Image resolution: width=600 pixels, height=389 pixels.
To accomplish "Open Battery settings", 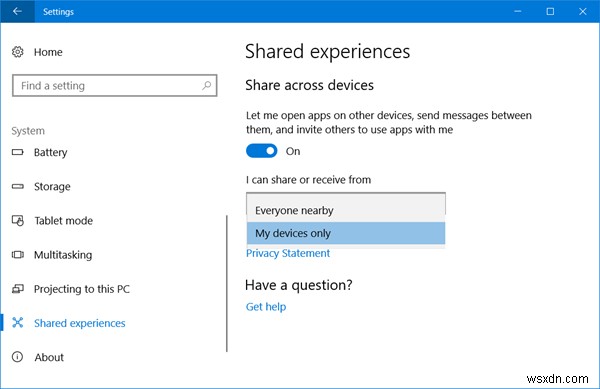I will tap(51, 152).
